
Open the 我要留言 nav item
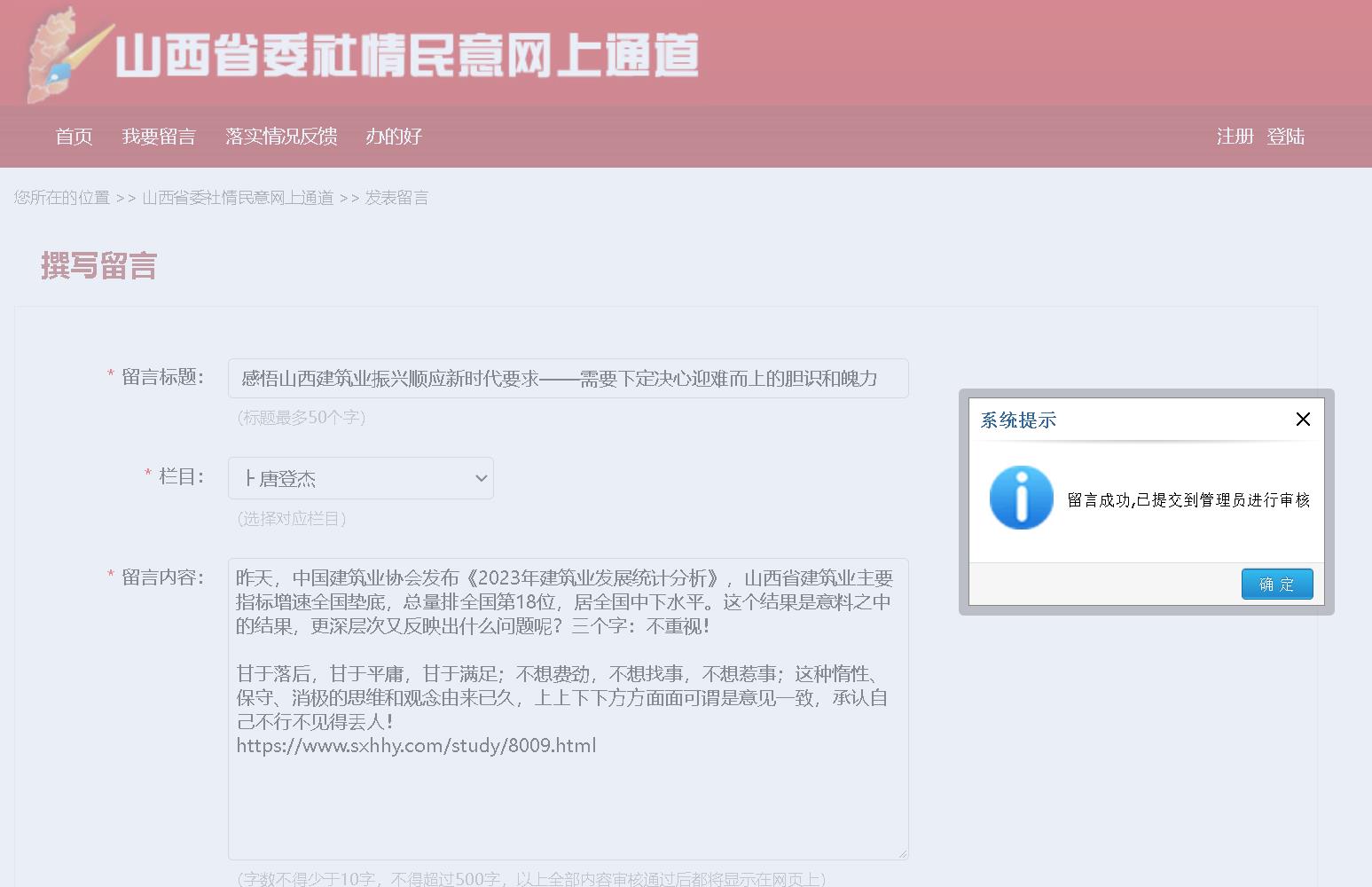tap(159, 137)
